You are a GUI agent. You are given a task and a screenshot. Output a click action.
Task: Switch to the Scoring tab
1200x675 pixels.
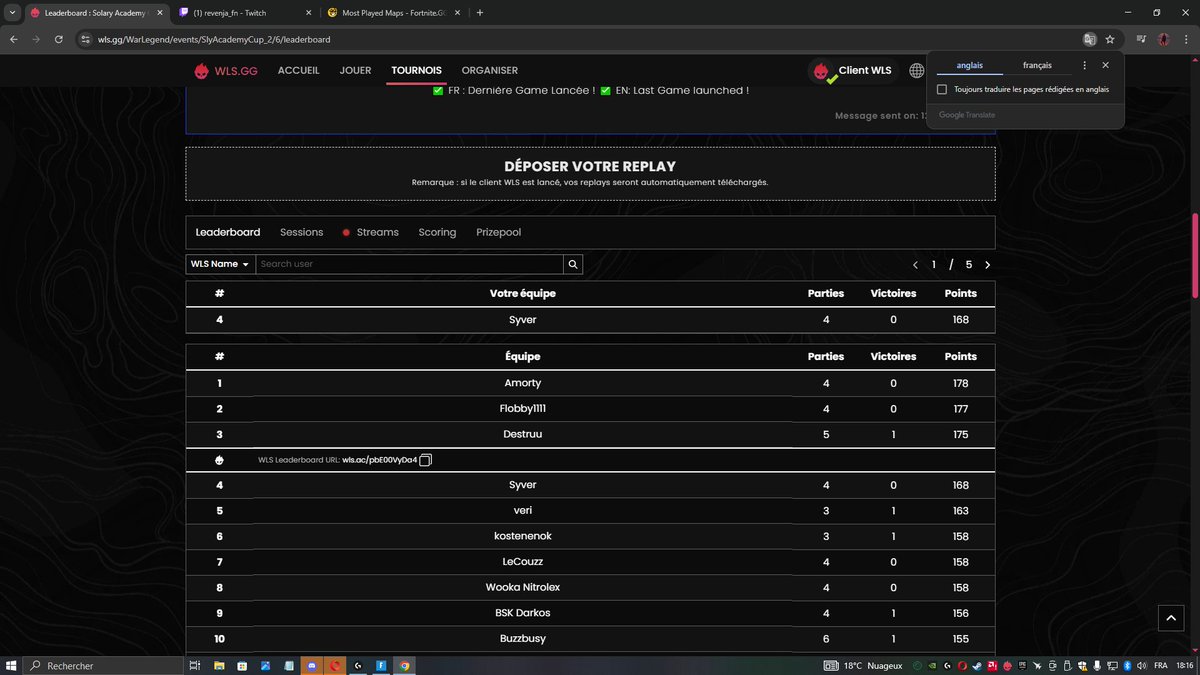(437, 232)
